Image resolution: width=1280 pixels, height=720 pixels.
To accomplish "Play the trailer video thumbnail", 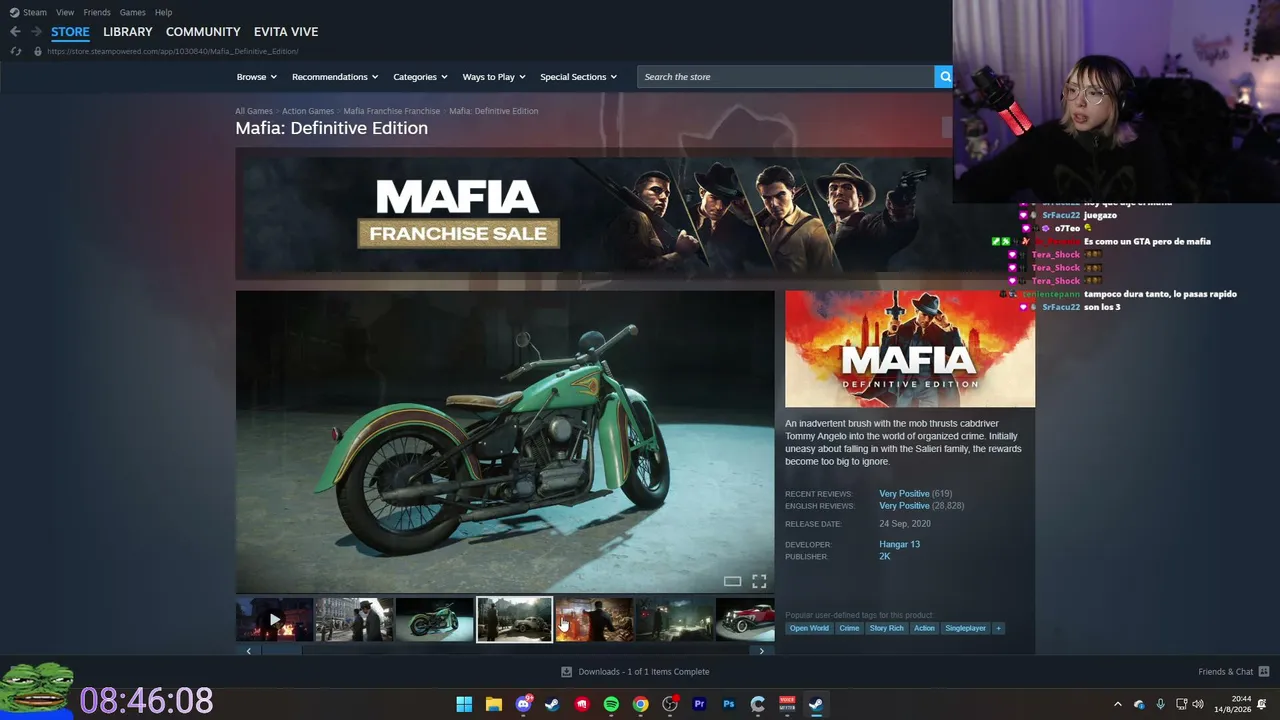I will coord(274,620).
